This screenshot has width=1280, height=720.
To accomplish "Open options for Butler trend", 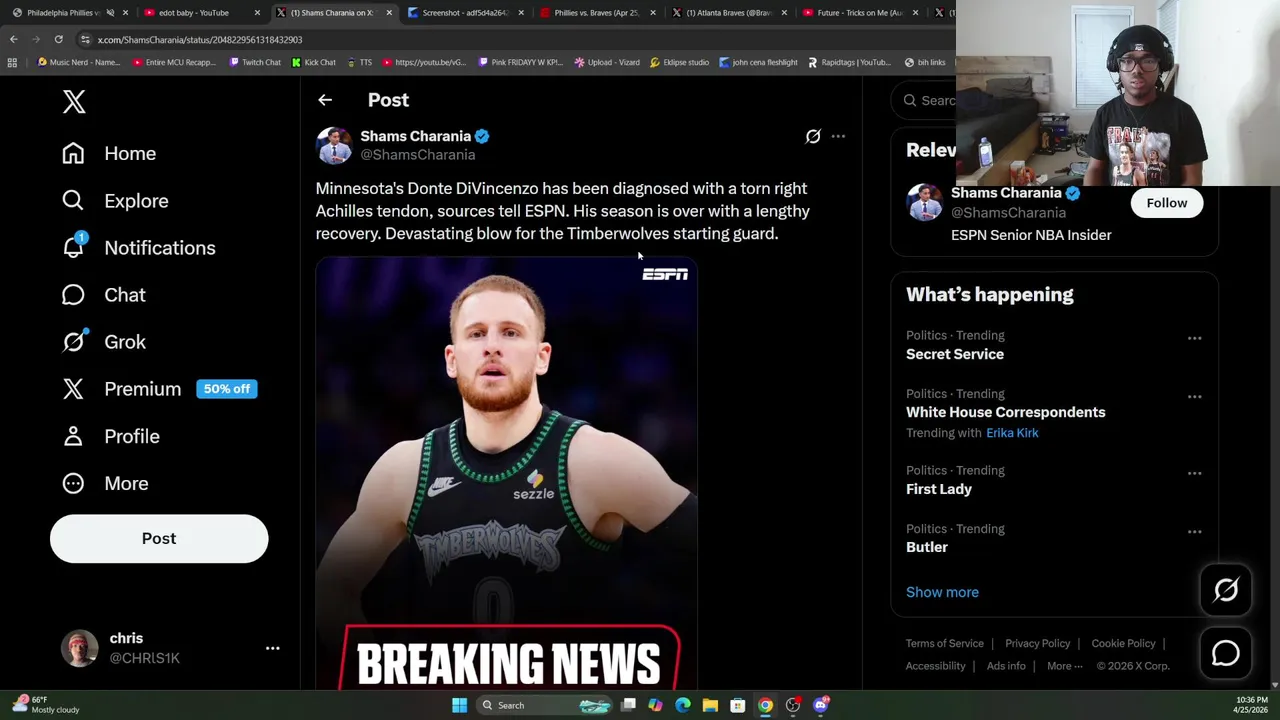I will coord(1194,532).
